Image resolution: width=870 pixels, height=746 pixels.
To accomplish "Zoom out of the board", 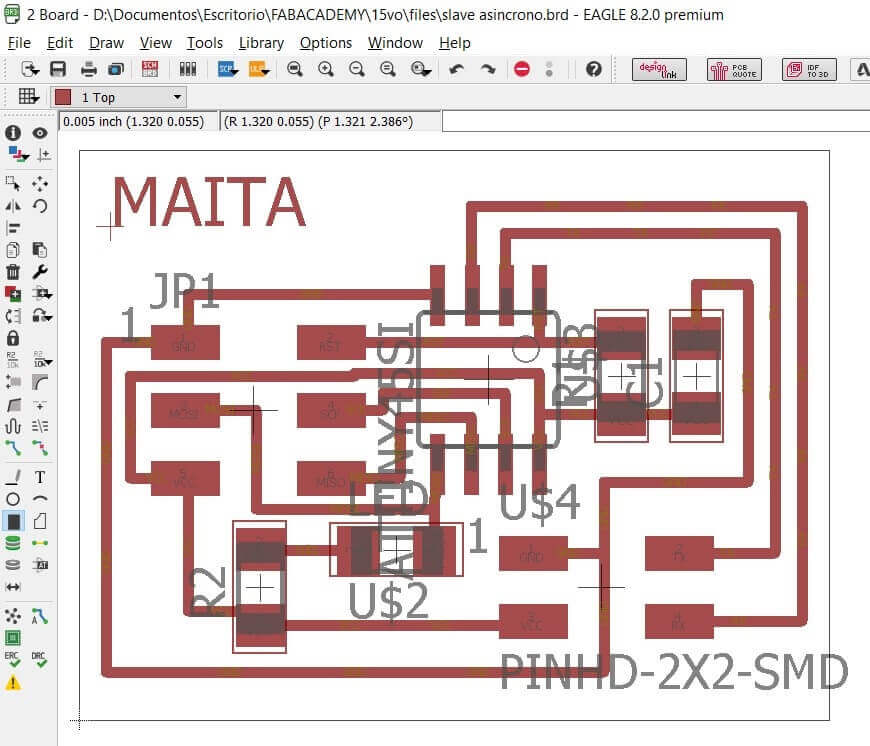I will pos(357,69).
